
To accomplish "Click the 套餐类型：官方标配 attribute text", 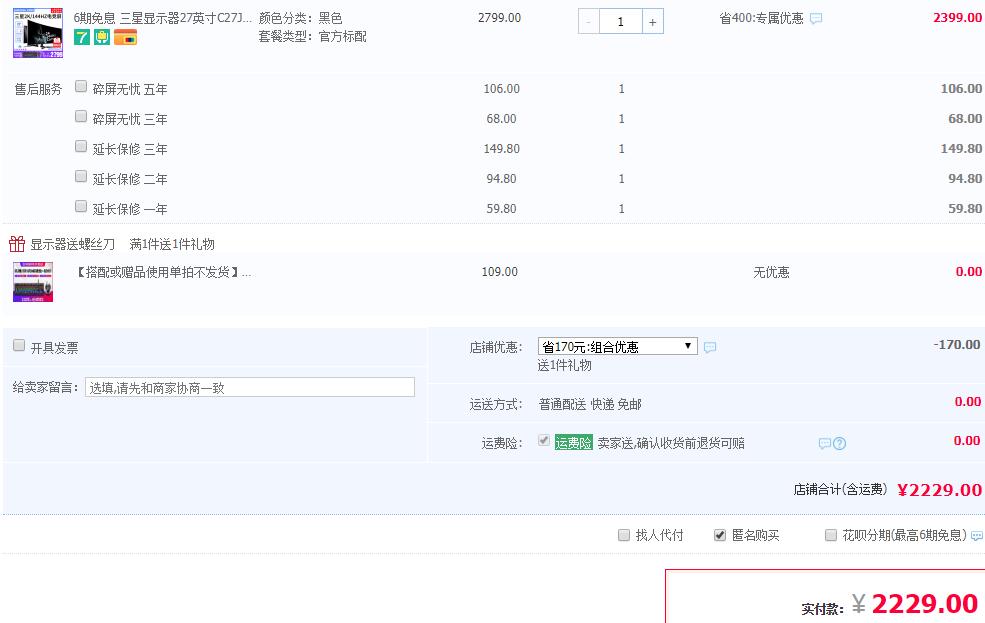I will (313, 36).
